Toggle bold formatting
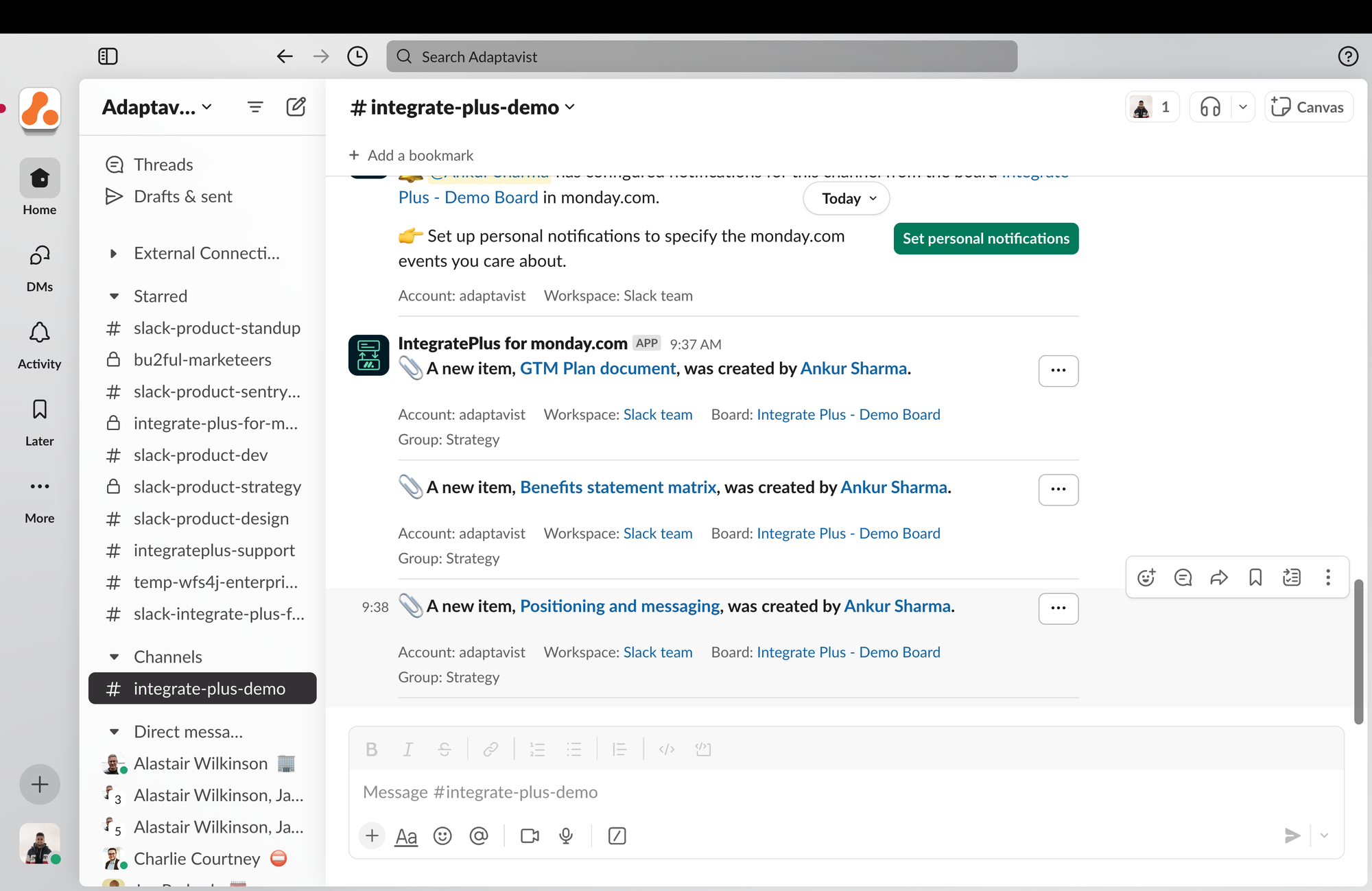The image size is (1372, 891). 371,750
